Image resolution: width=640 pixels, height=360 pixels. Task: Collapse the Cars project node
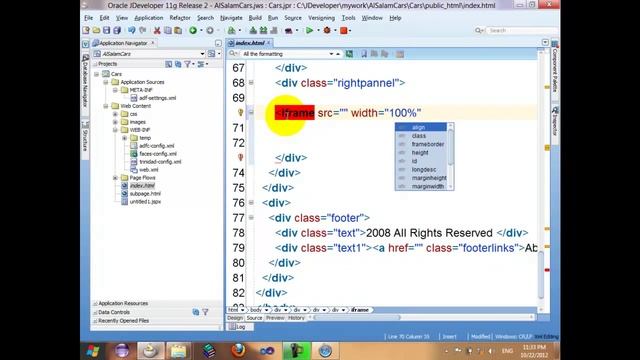click(97, 74)
